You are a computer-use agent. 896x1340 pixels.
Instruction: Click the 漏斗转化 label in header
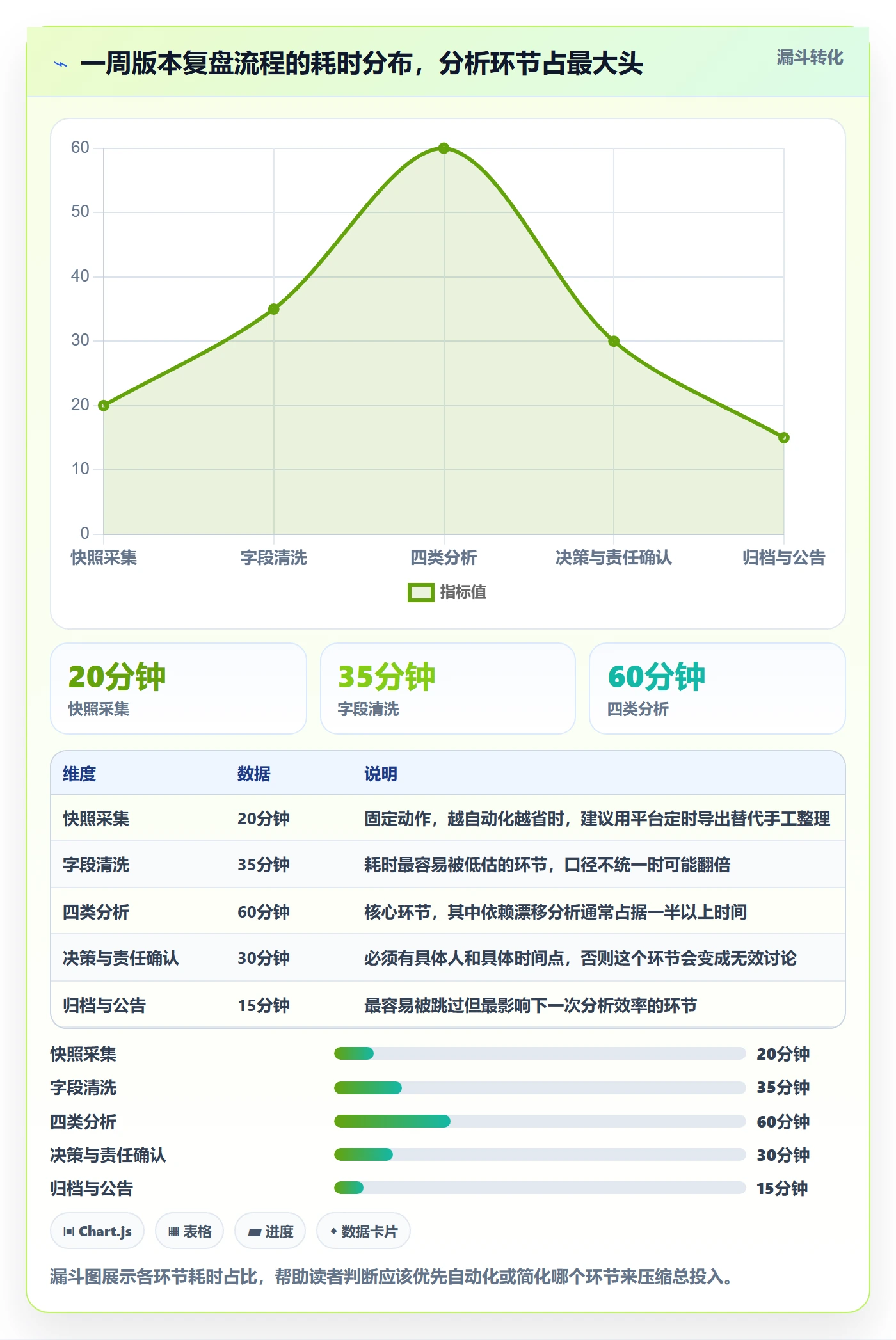click(x=810, y=58)
